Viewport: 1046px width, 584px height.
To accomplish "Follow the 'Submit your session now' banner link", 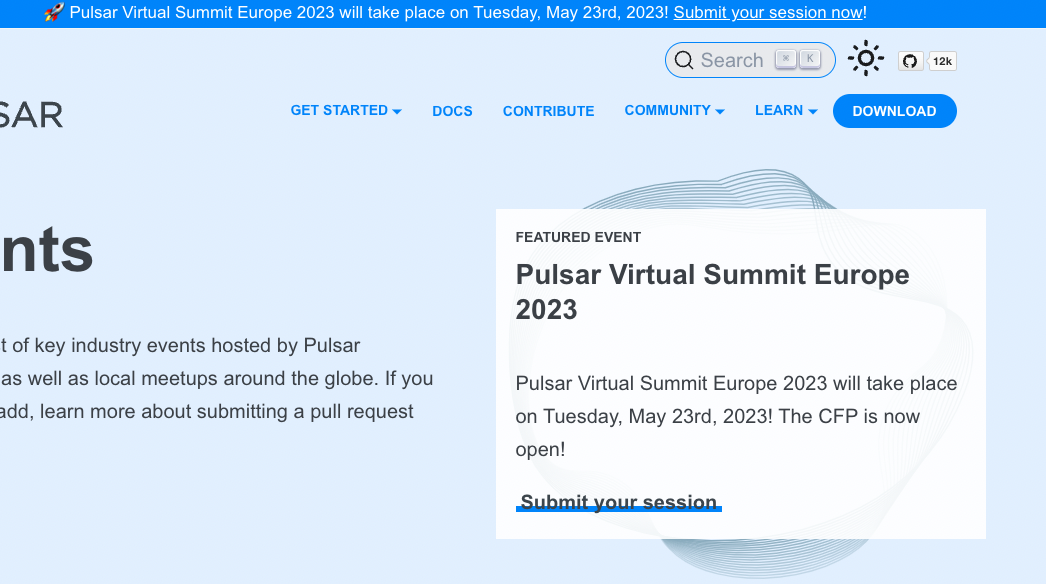I will point(768,13).
